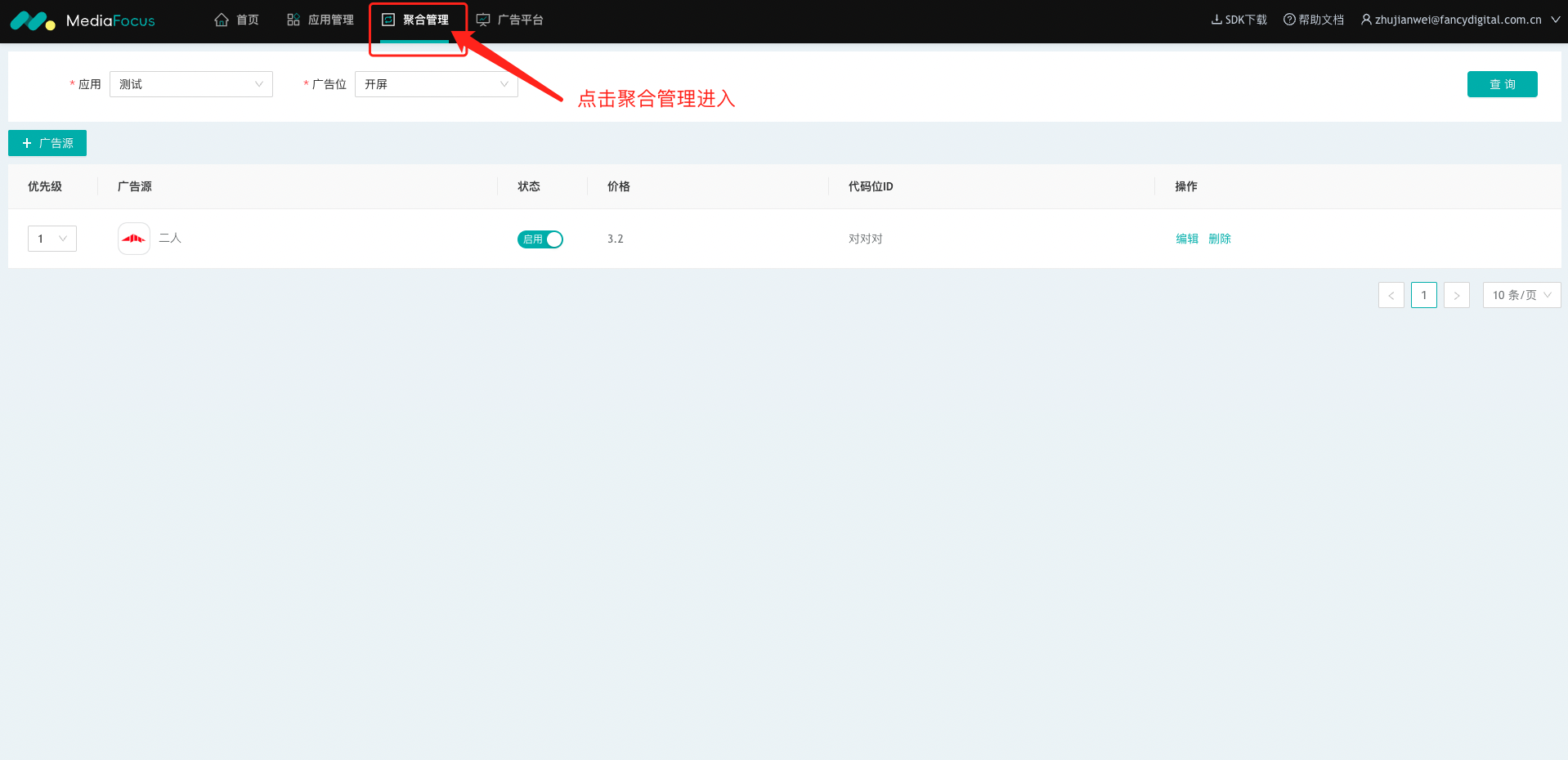Click the 编辑 link for the ad source
Viewport: 1568px width, 760px height.
click(1187, 239)
